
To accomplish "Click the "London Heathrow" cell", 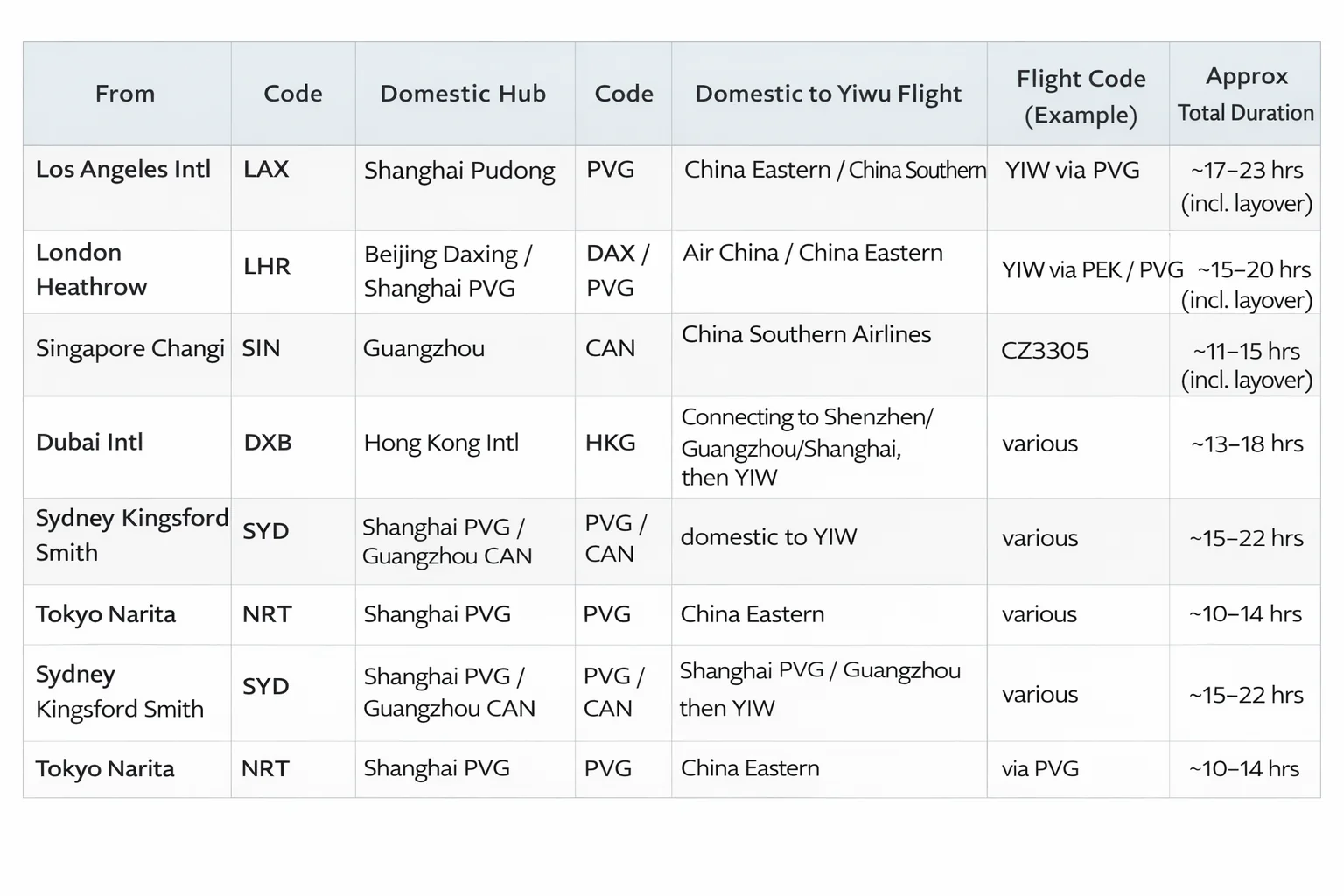I will (92, 269).
